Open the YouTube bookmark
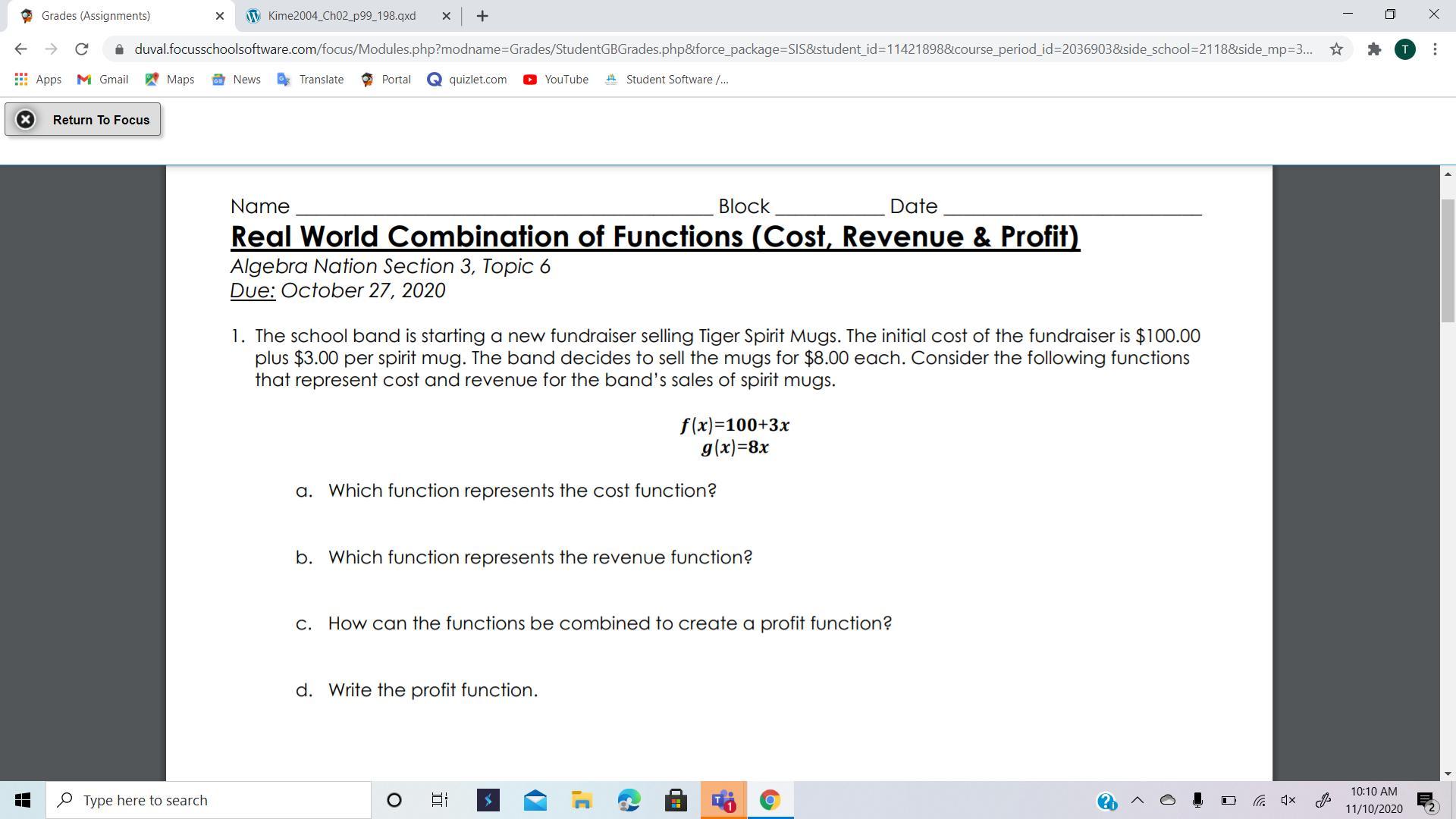Screen dimensions: 1456x819 [x=556, y=80]
